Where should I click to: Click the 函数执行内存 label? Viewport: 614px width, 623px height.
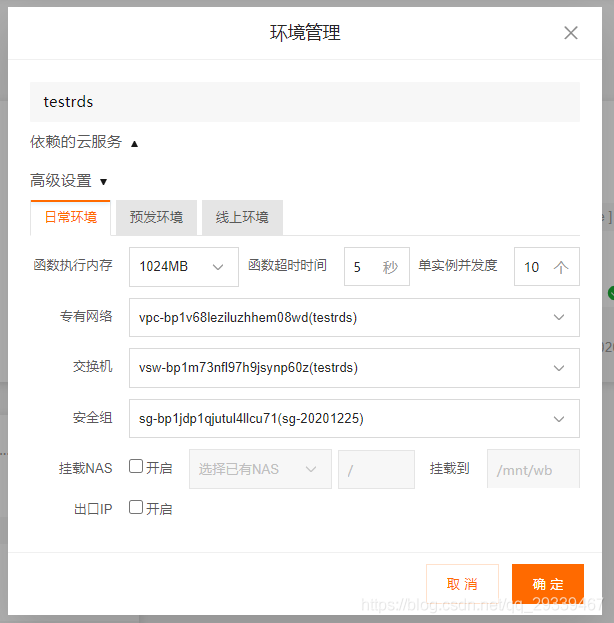point(73,265)
